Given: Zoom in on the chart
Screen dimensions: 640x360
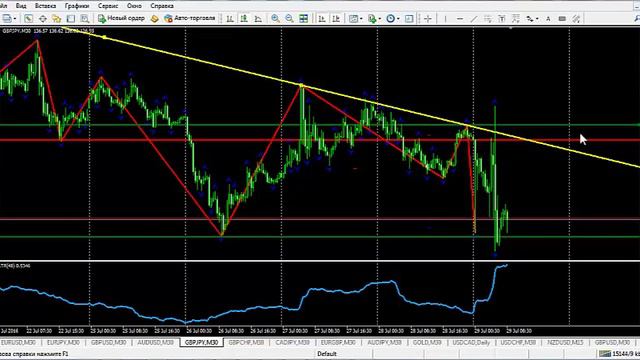Looking at the screenshot, I should [276, 18].
